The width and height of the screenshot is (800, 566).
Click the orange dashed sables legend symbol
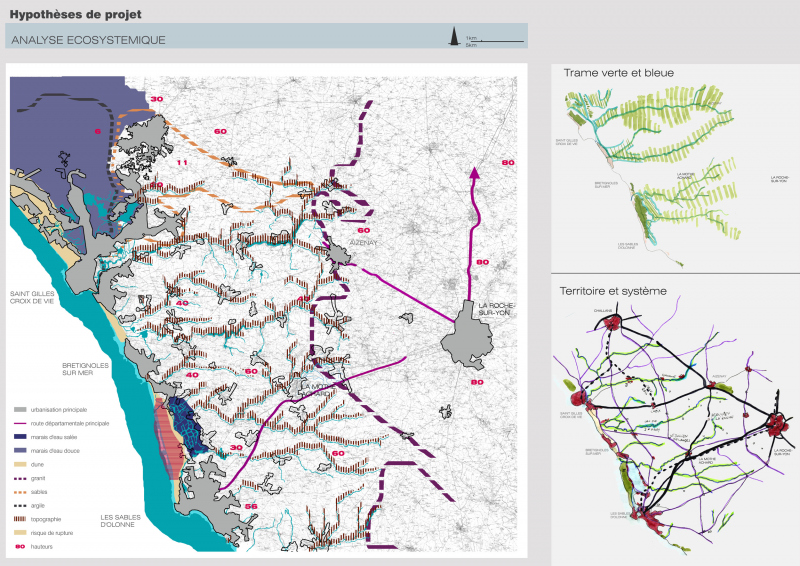click(x=19, y=492)
